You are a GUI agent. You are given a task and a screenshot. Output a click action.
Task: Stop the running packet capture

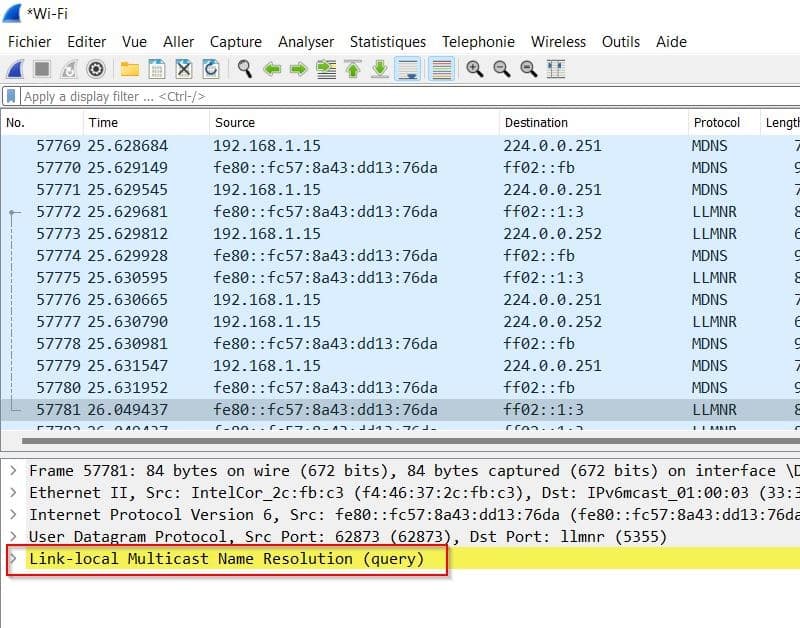pyautogui.click(x=42, y=69)
